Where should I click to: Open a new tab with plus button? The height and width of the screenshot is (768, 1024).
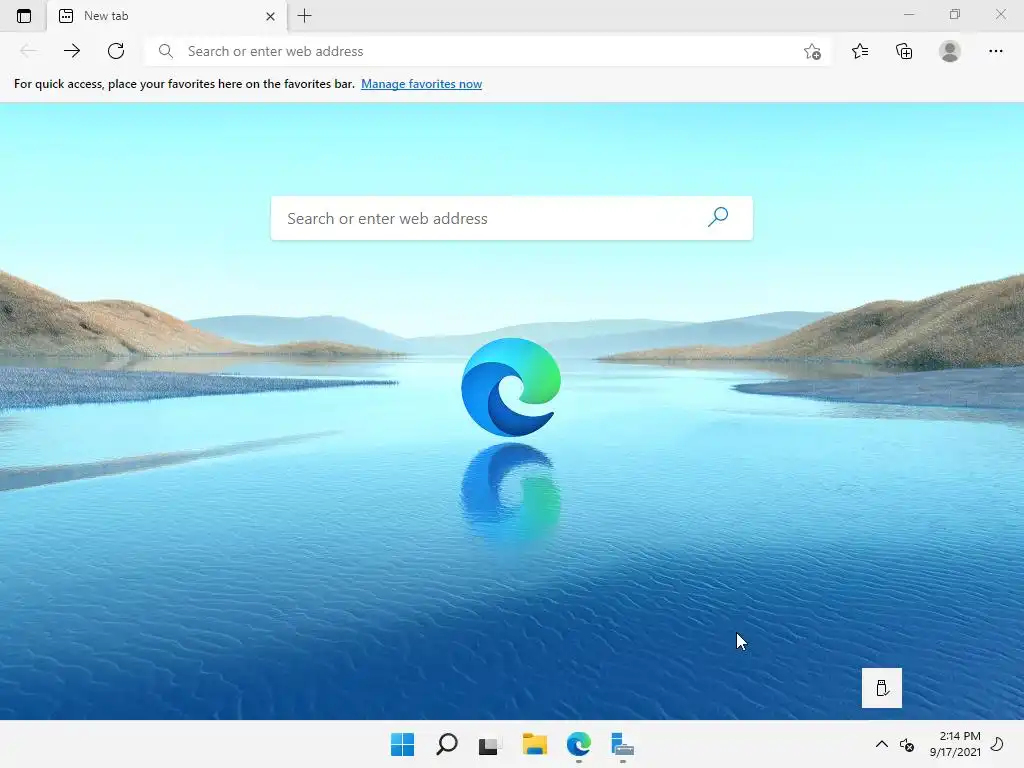coord(304,16)
